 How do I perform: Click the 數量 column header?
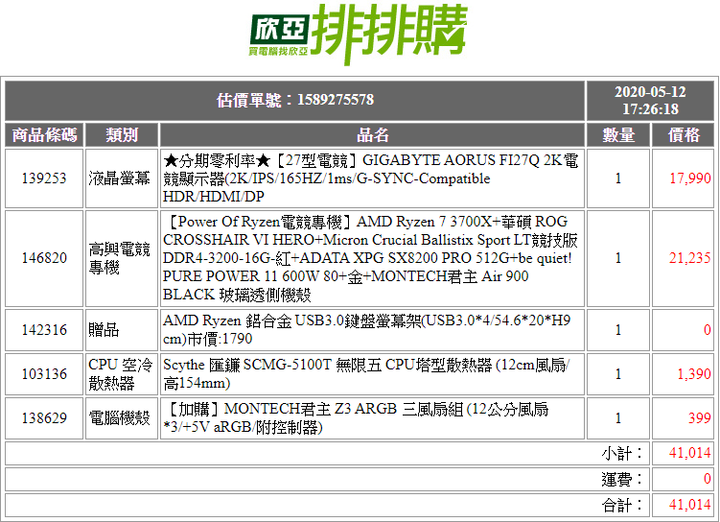pos(619,135)
